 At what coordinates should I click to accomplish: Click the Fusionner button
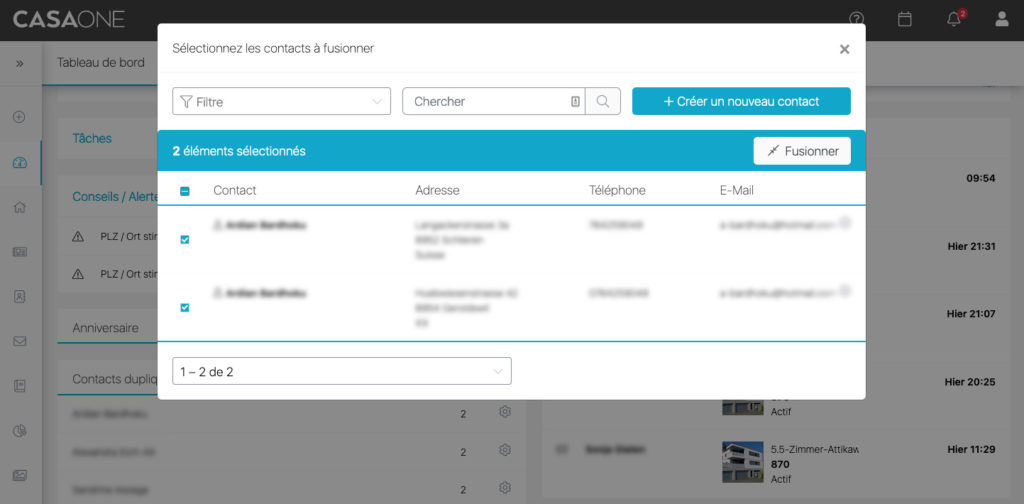802,151
